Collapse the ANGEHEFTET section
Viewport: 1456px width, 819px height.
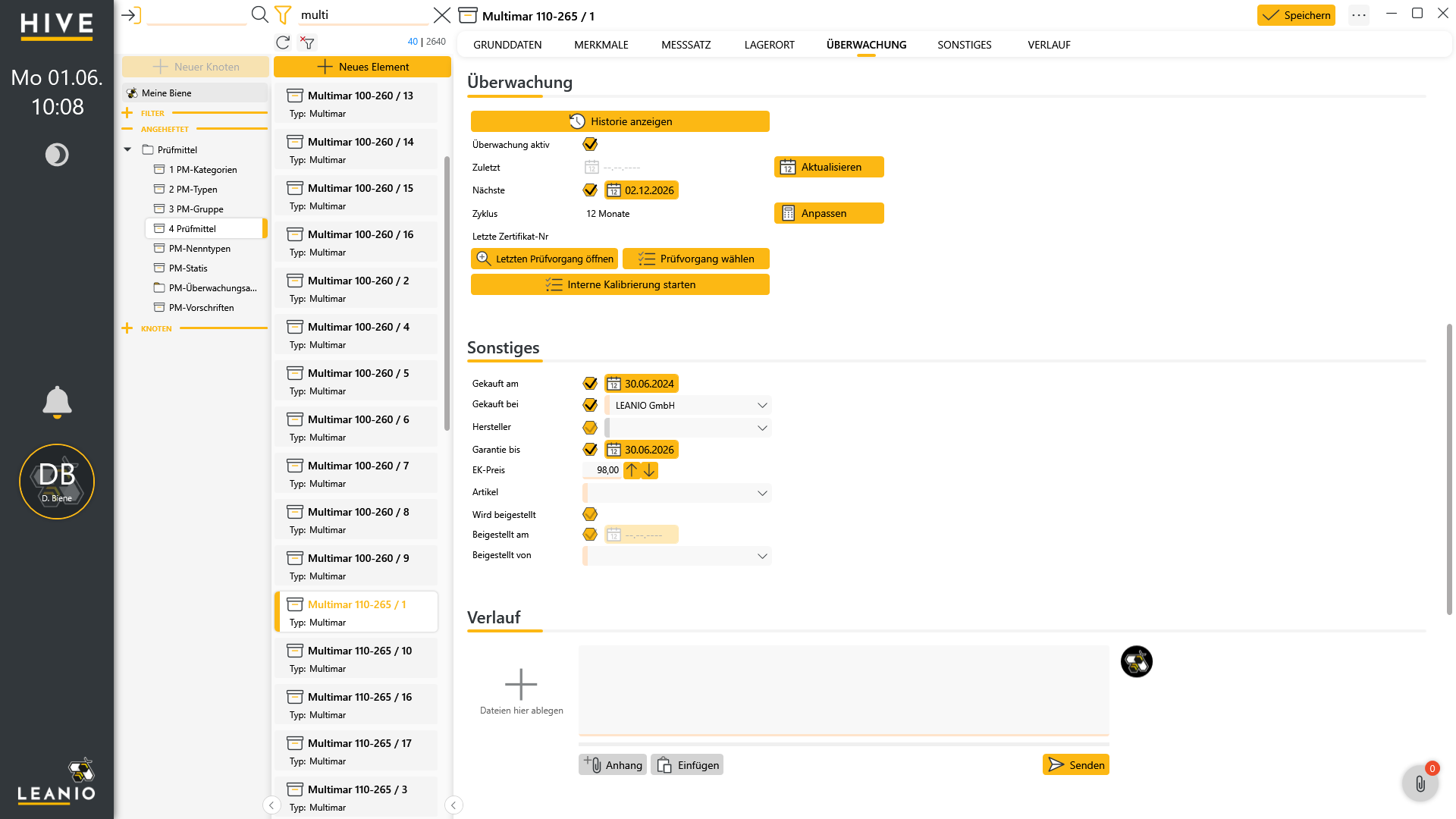coord(127,129)
